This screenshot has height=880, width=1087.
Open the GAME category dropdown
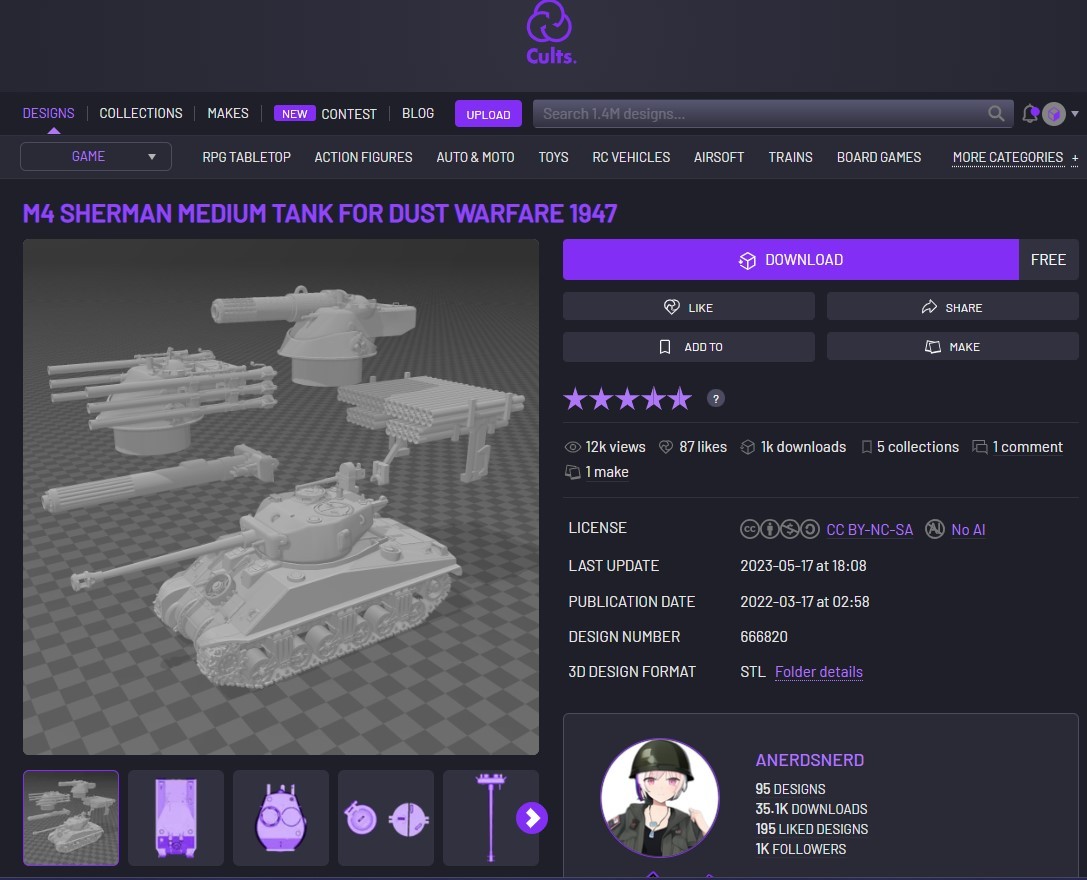click(96, 157)
